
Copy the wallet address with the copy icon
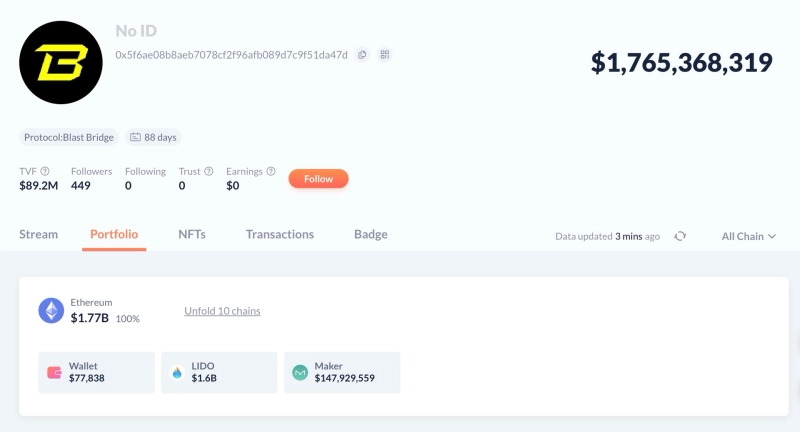pos(362,55)
